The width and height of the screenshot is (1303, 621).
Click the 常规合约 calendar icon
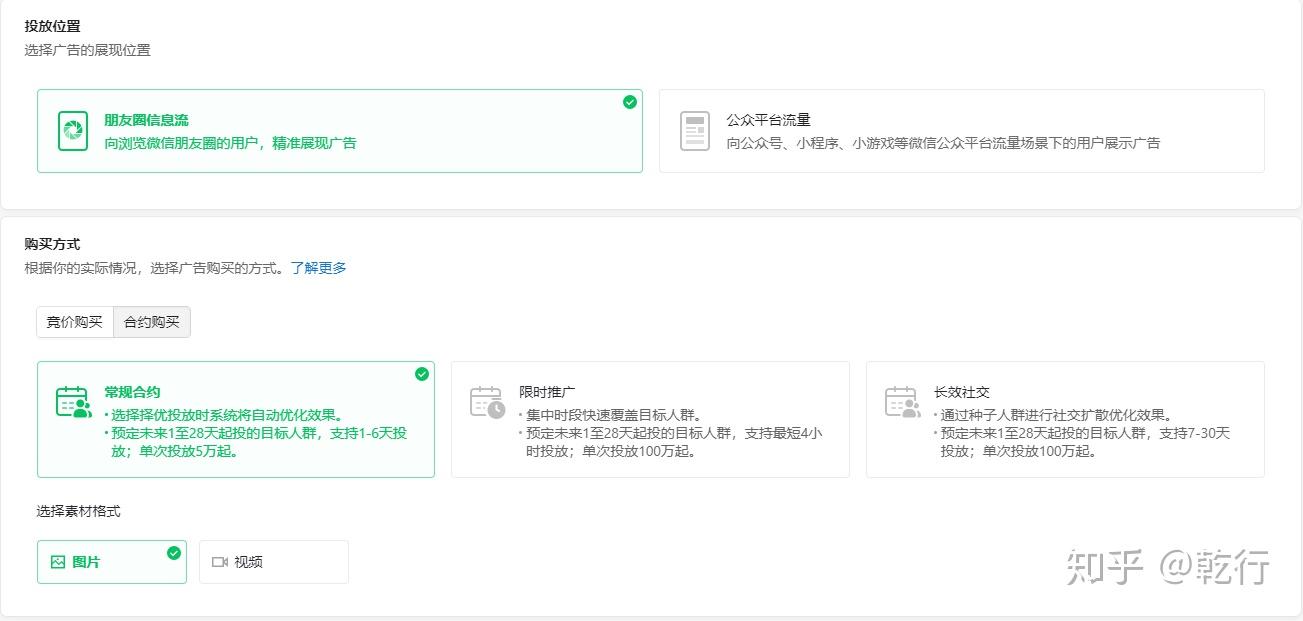coord(74,401)
